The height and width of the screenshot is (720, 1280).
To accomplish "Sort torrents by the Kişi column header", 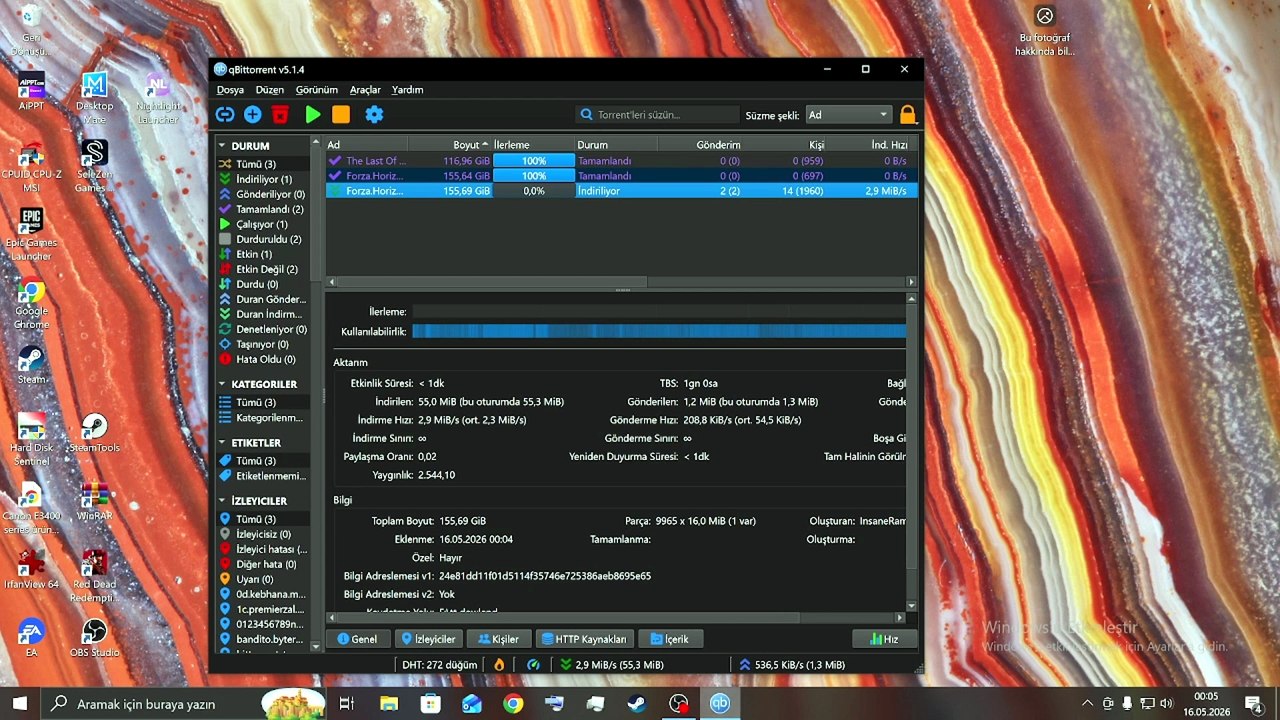I will click(x=785, y=145).
